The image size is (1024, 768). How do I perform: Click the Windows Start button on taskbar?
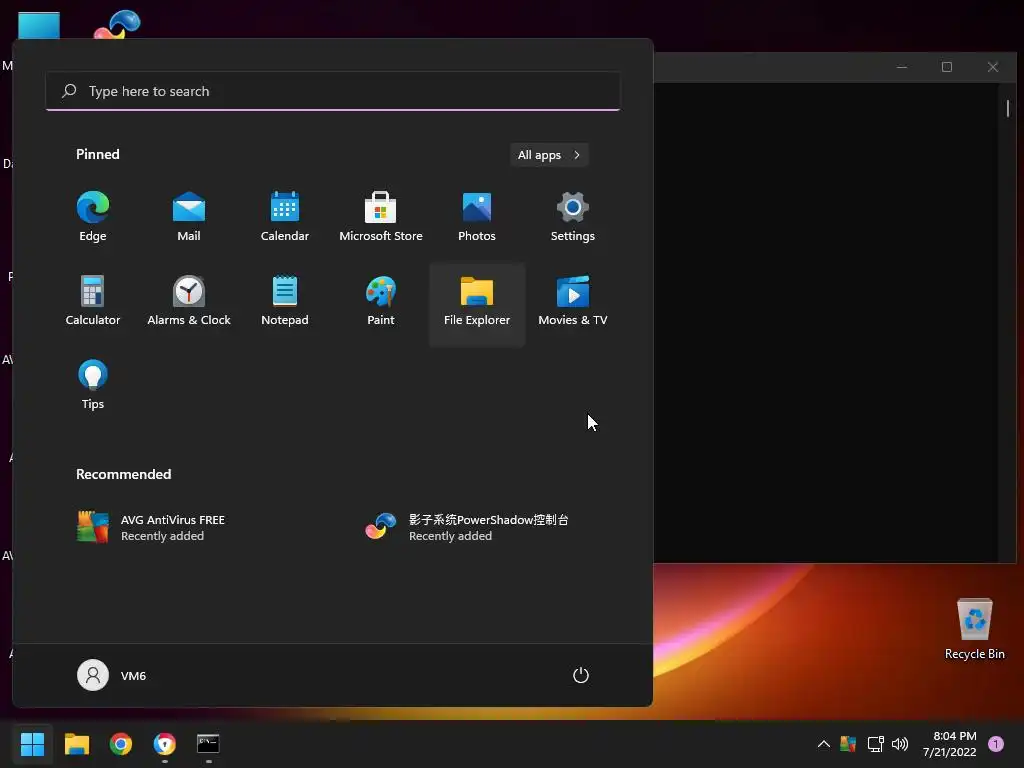tap(32, 744)
